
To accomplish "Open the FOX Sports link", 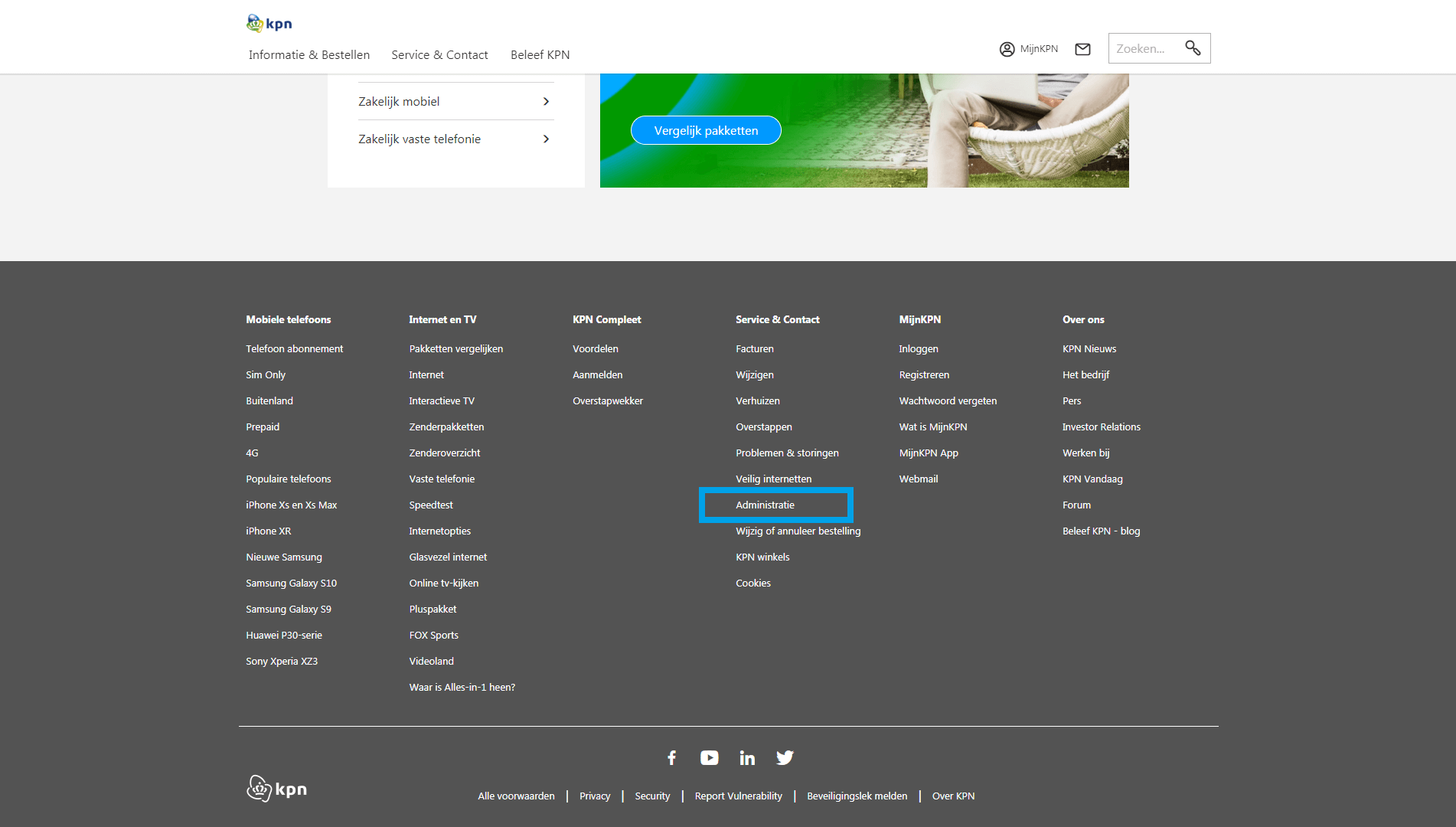I will [434, 635].
